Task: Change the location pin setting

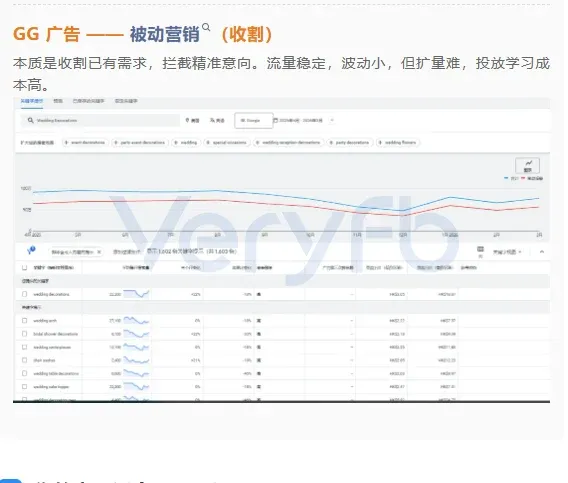Action: (192, 120)
